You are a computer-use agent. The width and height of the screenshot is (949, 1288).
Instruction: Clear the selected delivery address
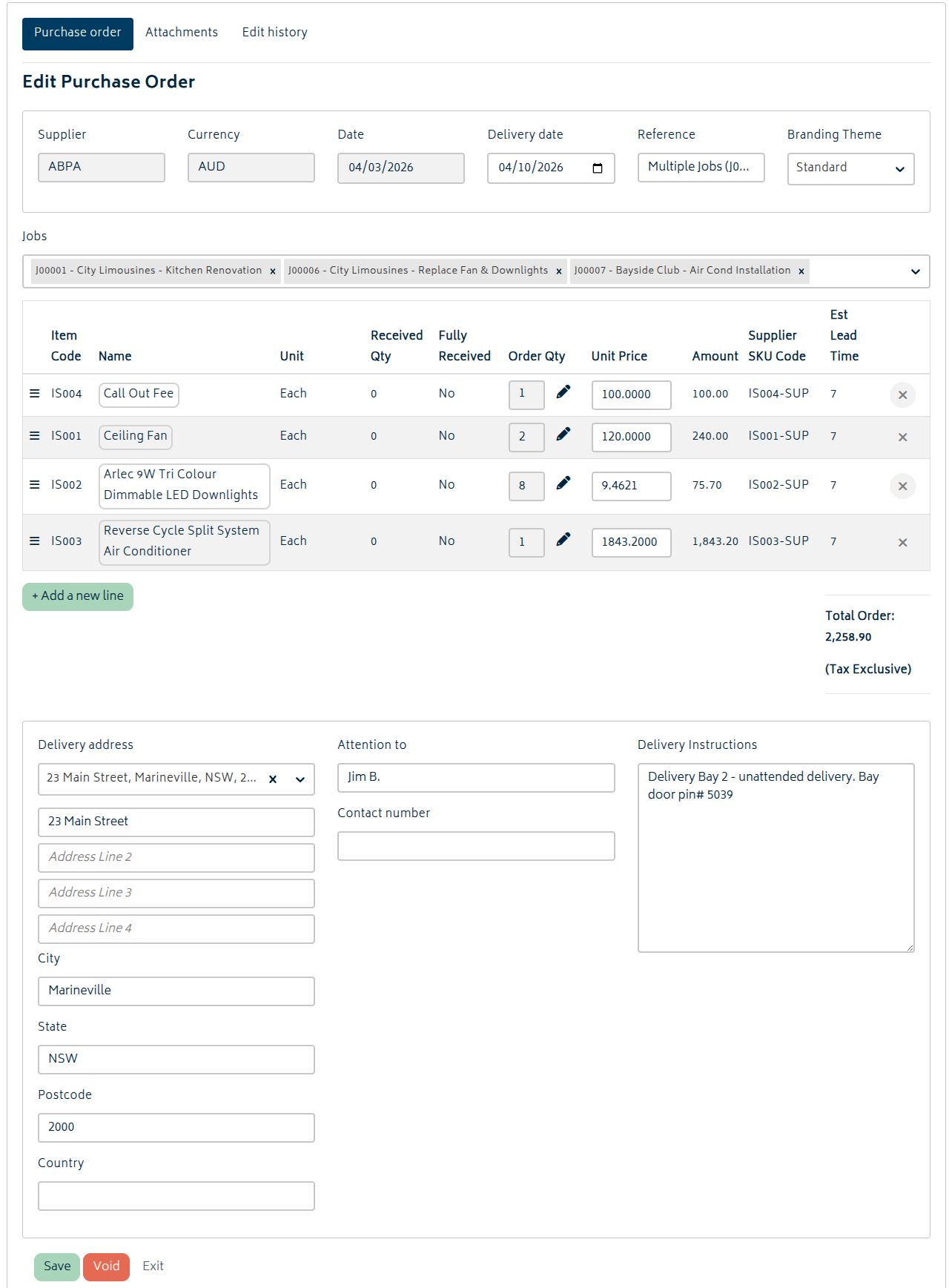tap(273, 779)
